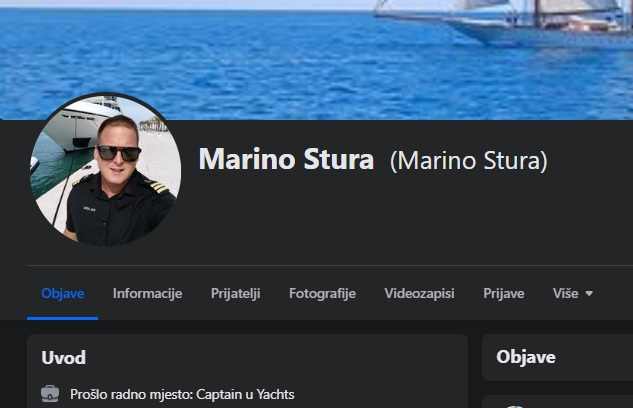Go to the Fotografije tab
The height and width of the screenshot is (408, 633).
pyautogui.click(x=322, y=293)
